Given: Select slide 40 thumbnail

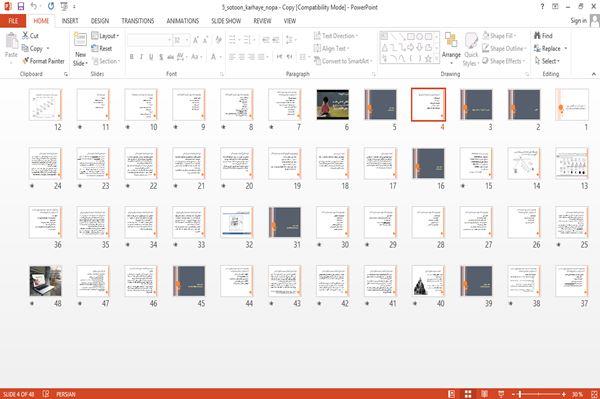Looking at the screenshot, I should click(428, 281).
